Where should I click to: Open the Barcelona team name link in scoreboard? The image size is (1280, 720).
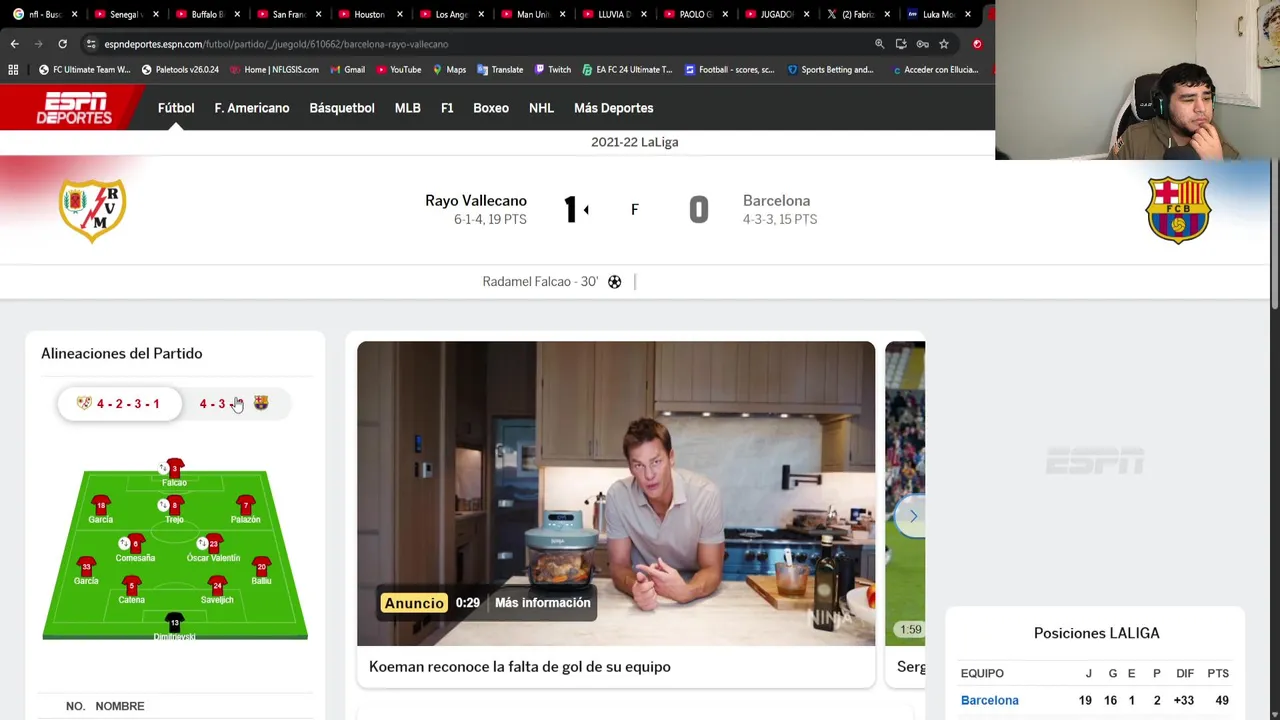click(x=776, y=201)
